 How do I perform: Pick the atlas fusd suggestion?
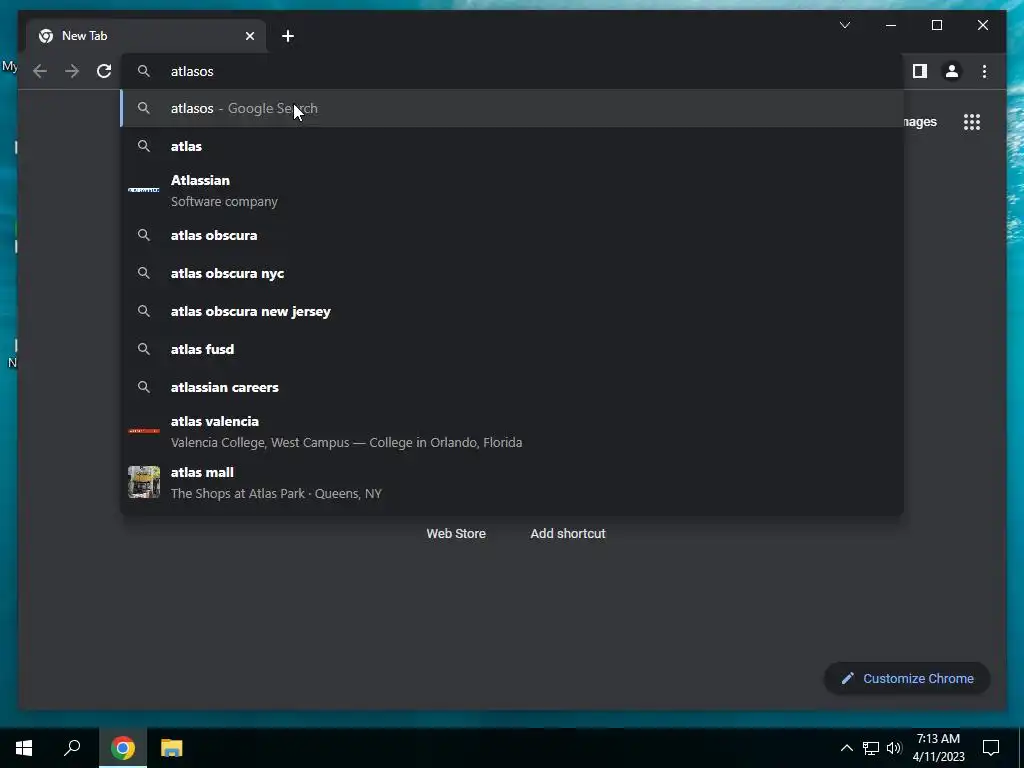512,349
